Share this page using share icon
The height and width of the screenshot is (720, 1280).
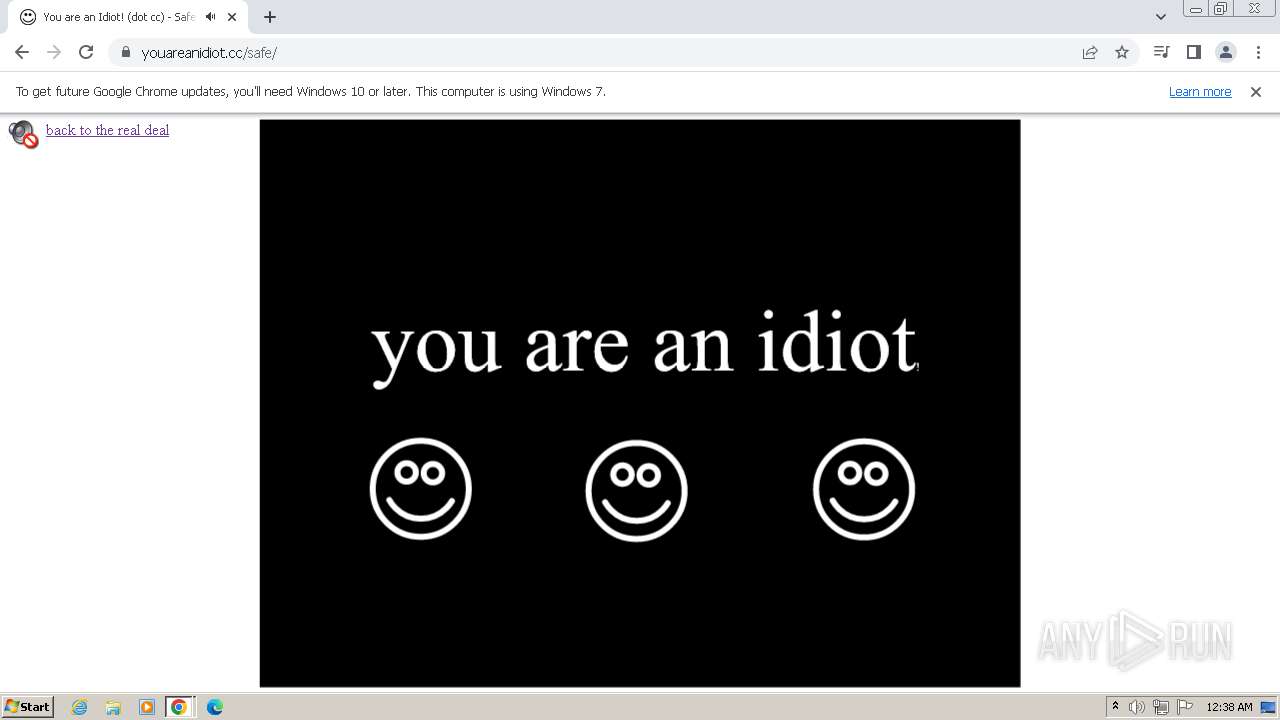tap(1090, 52)
